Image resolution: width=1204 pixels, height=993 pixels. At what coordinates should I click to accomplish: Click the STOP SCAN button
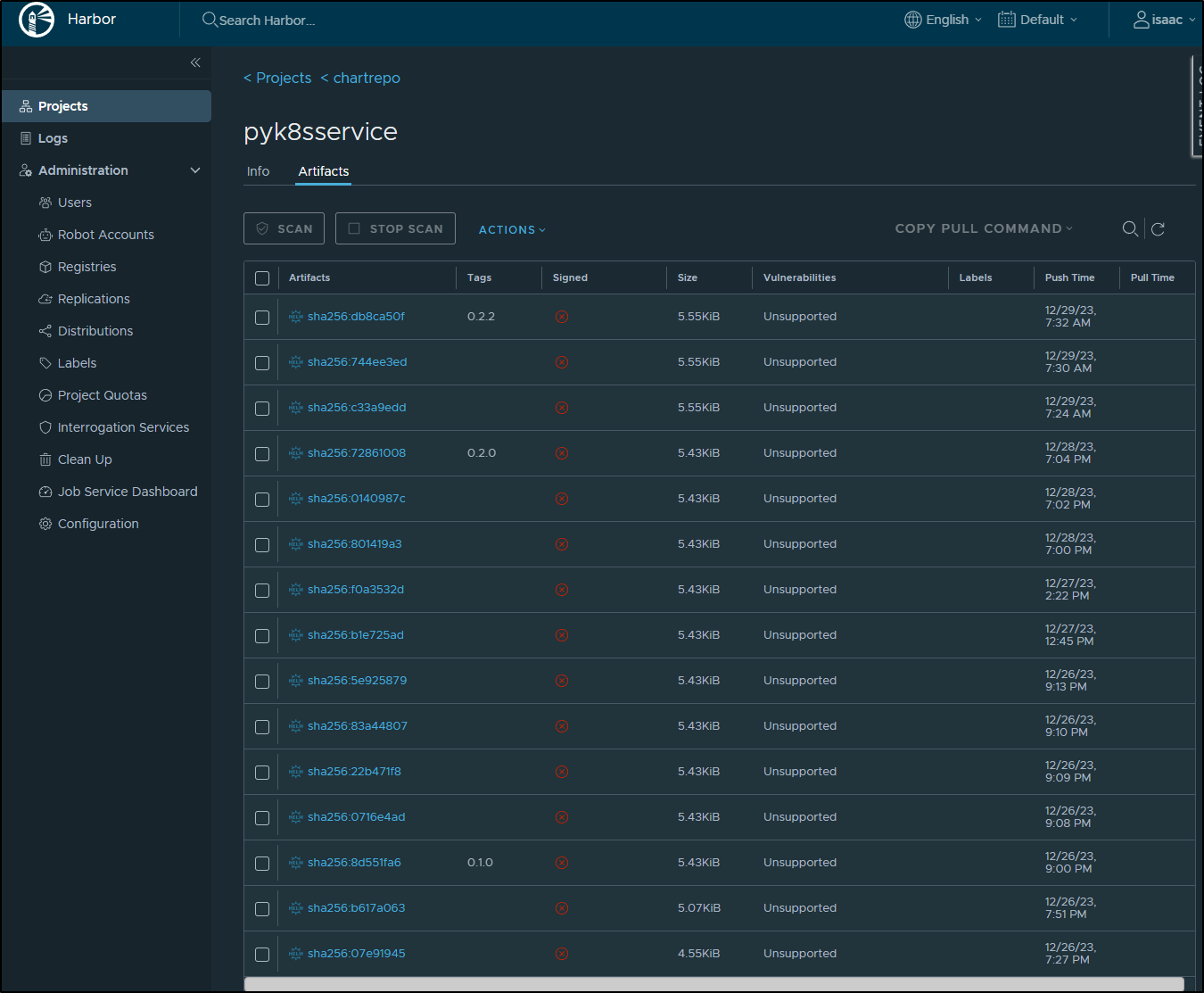tap(395, 228)
